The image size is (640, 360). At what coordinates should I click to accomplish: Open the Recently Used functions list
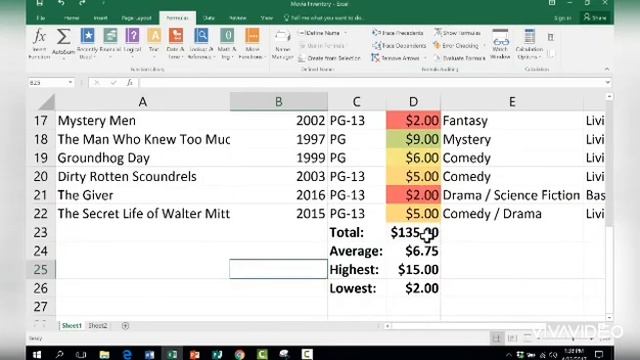click(87, 43)
